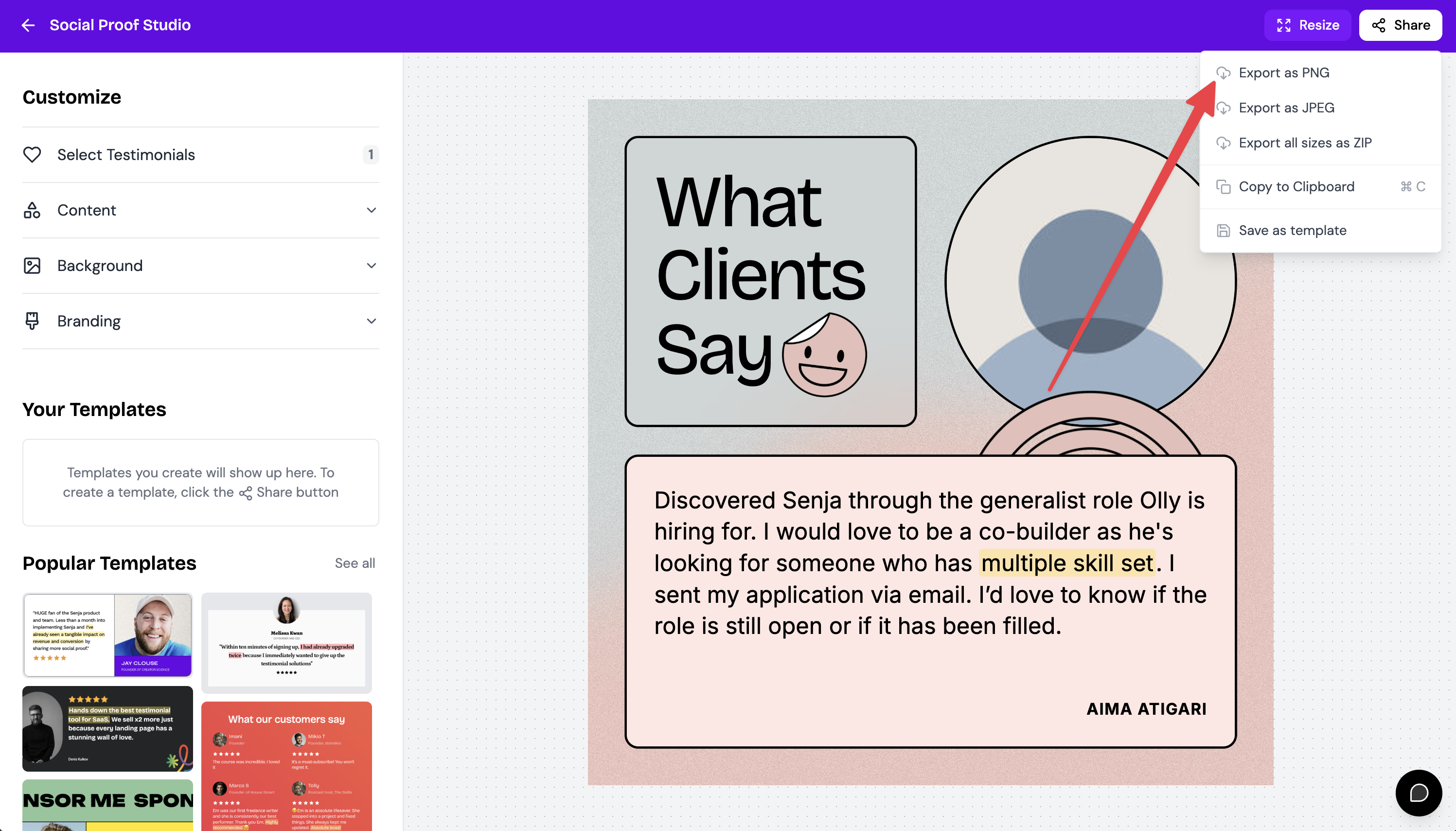Open Select Testimonials section
Viewport: 1456px width, 831px height.
[201, 155]
